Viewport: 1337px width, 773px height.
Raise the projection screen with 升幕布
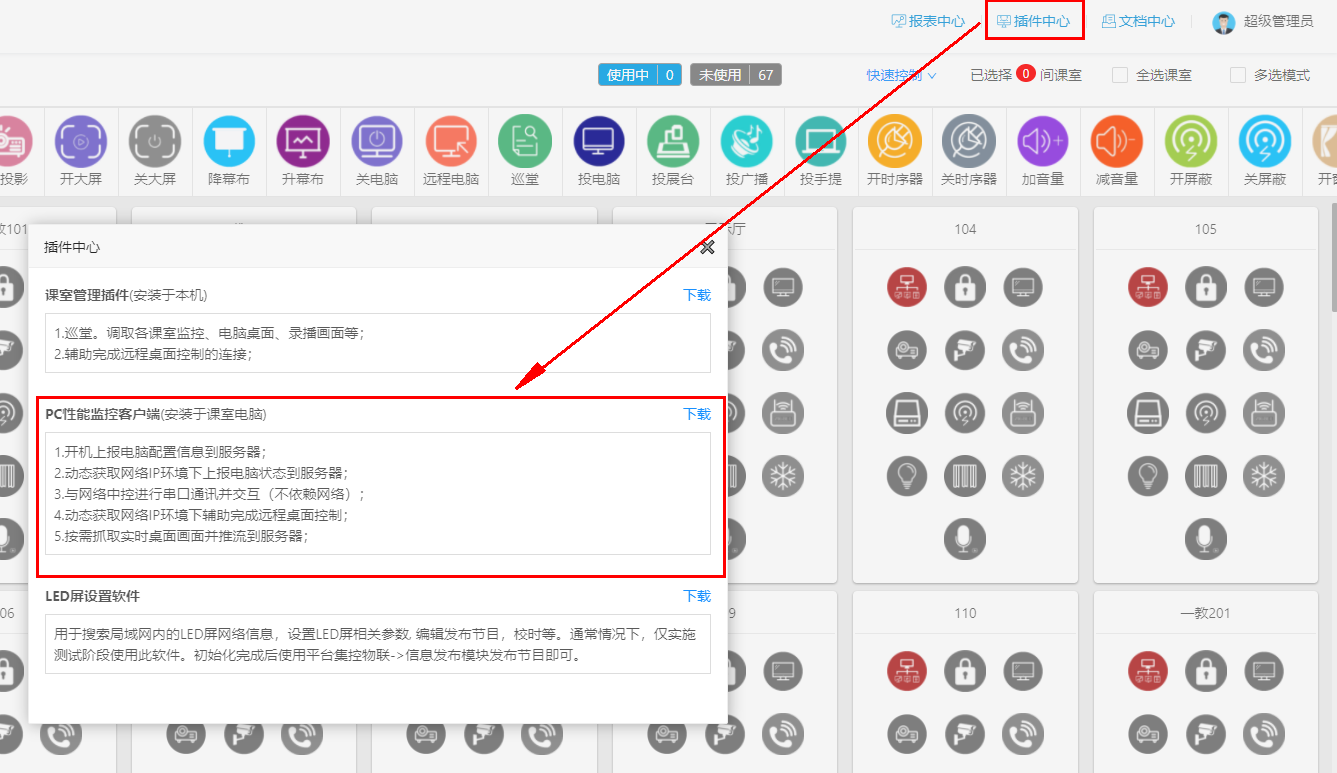point(303,141)
